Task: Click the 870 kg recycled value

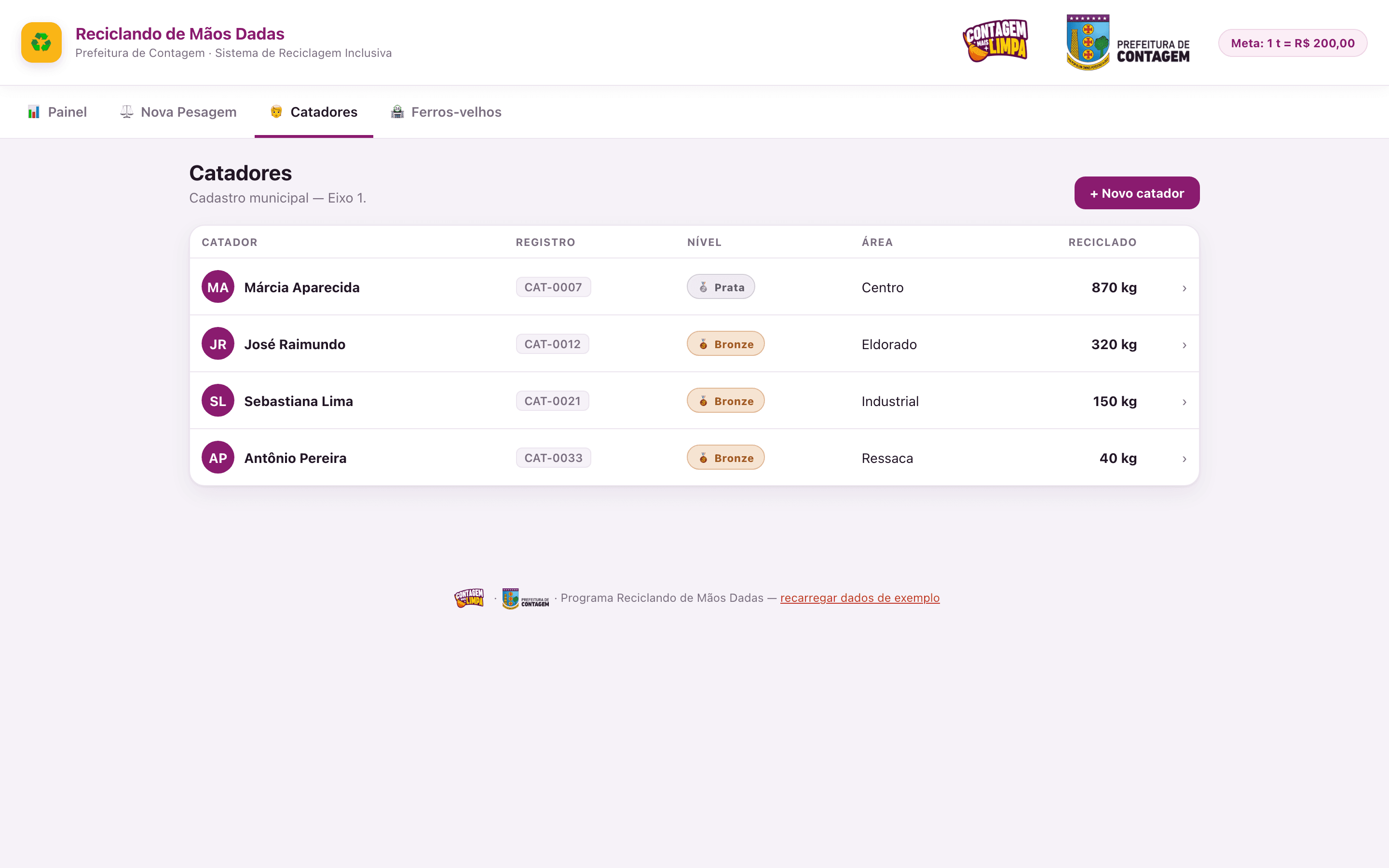Action: [x=1114, y=287]
